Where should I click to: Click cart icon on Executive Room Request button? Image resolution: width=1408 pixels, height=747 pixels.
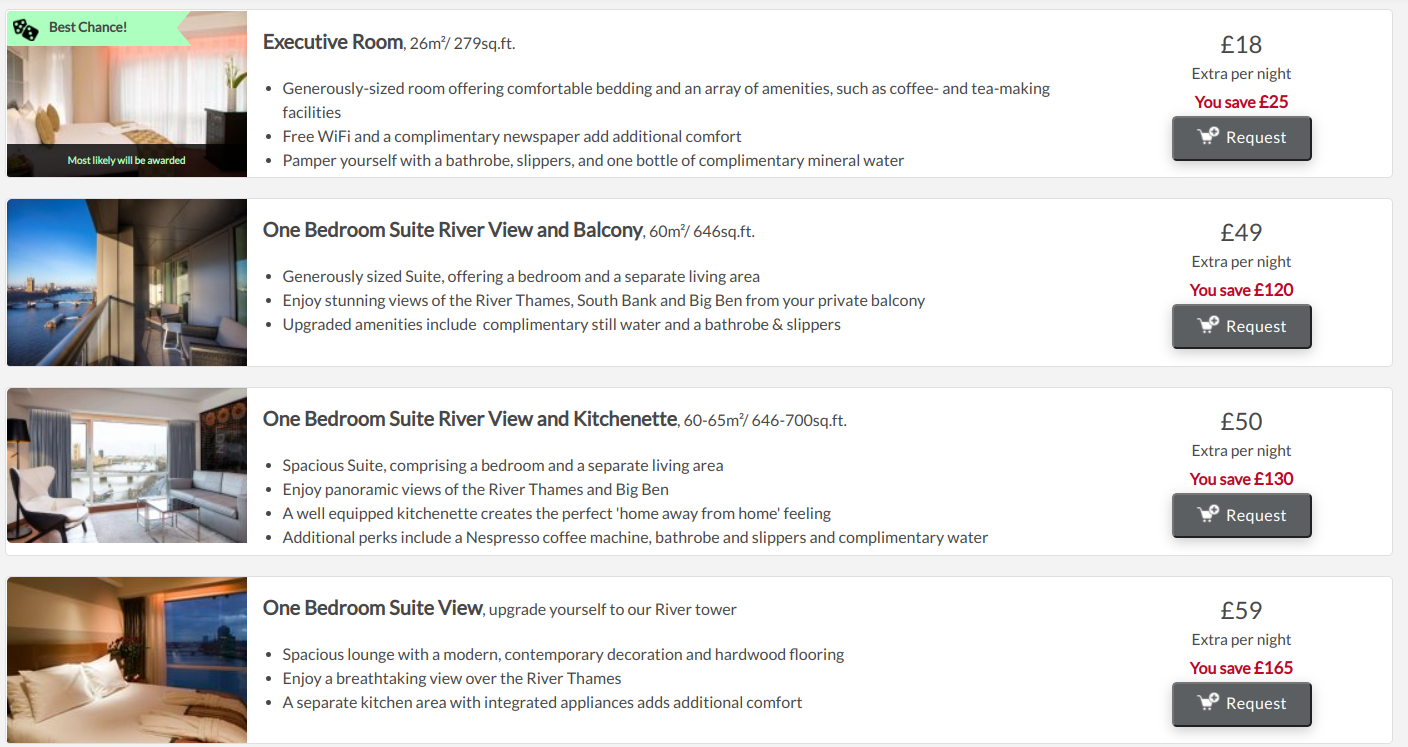(x=1208, y=136)
